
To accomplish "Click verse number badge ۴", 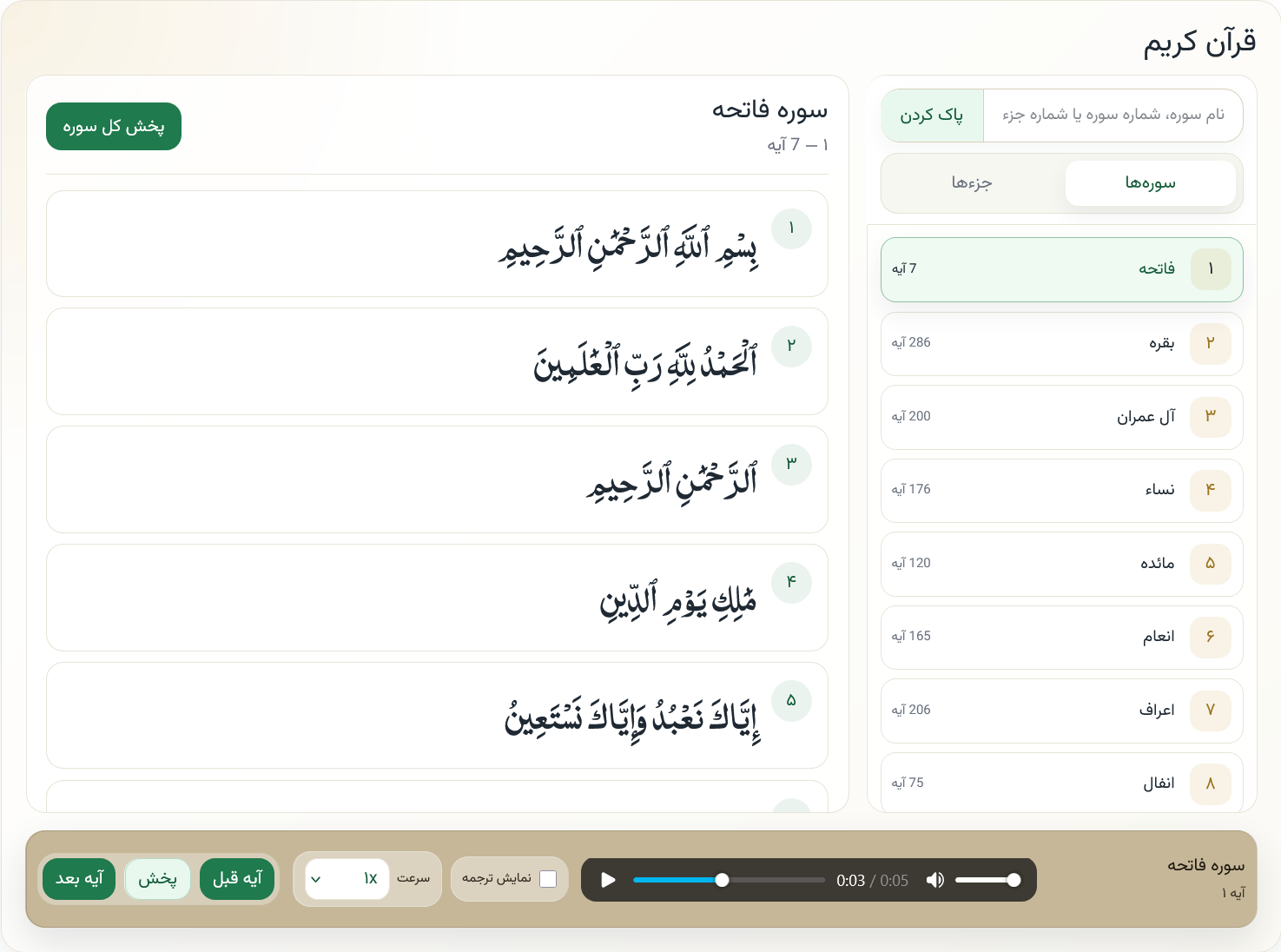I will pyautogui.click(x=791, y=582).
